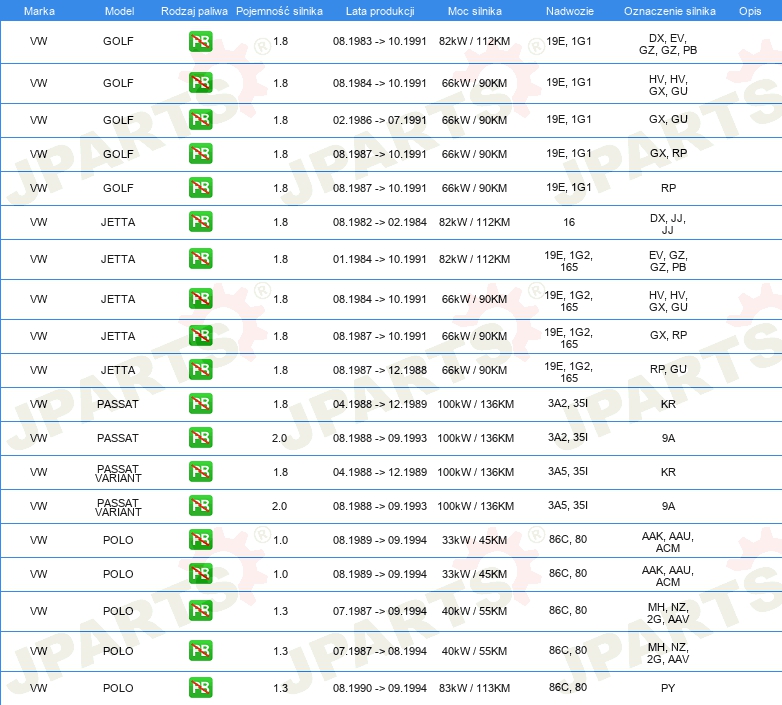Sort by the Marka column header
Viewport: 782px width, 705px height.
(x=38, y=10)
